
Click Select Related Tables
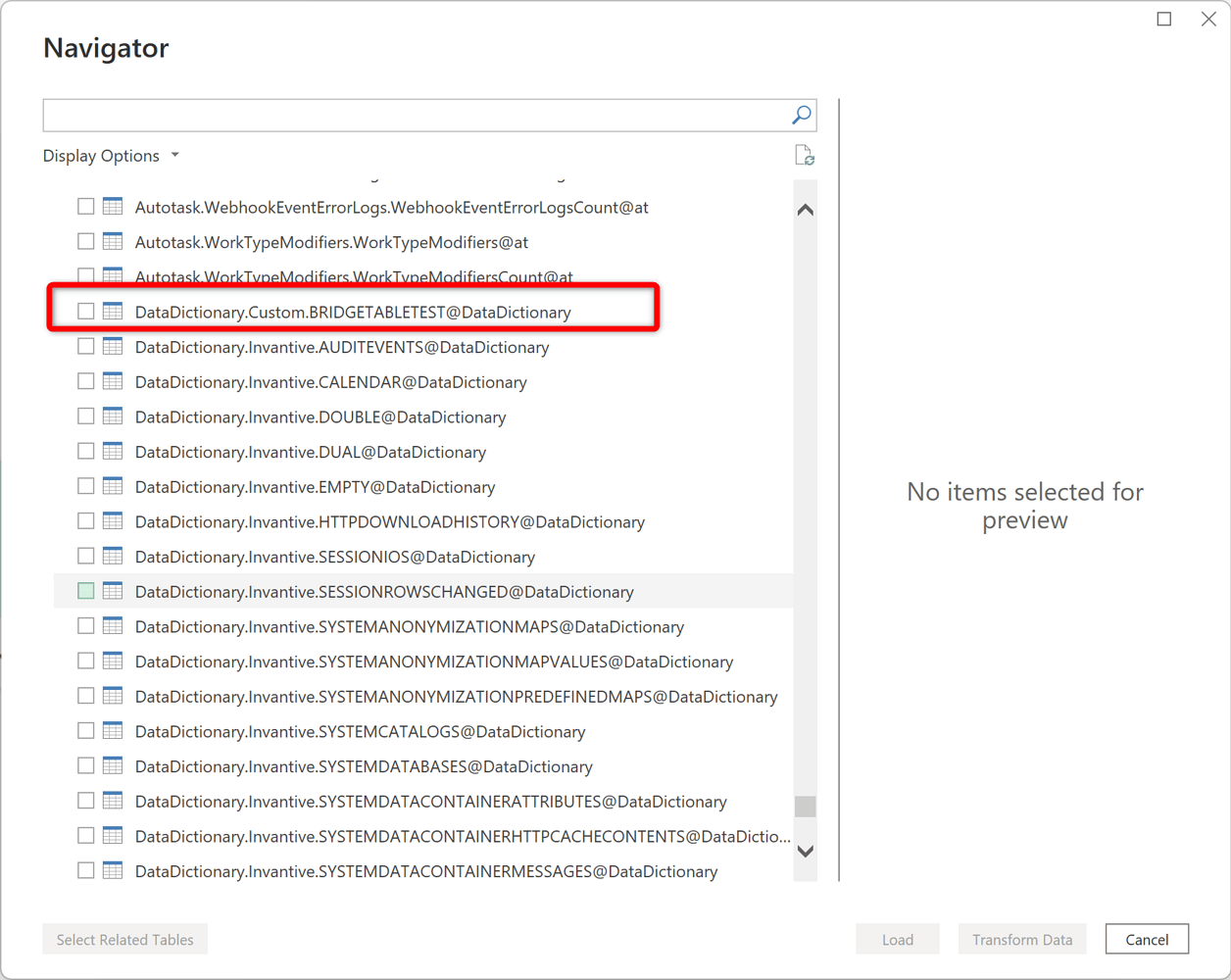124,938
